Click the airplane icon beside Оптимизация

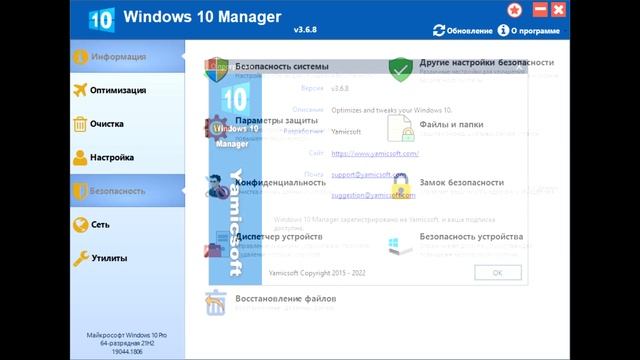80,90
